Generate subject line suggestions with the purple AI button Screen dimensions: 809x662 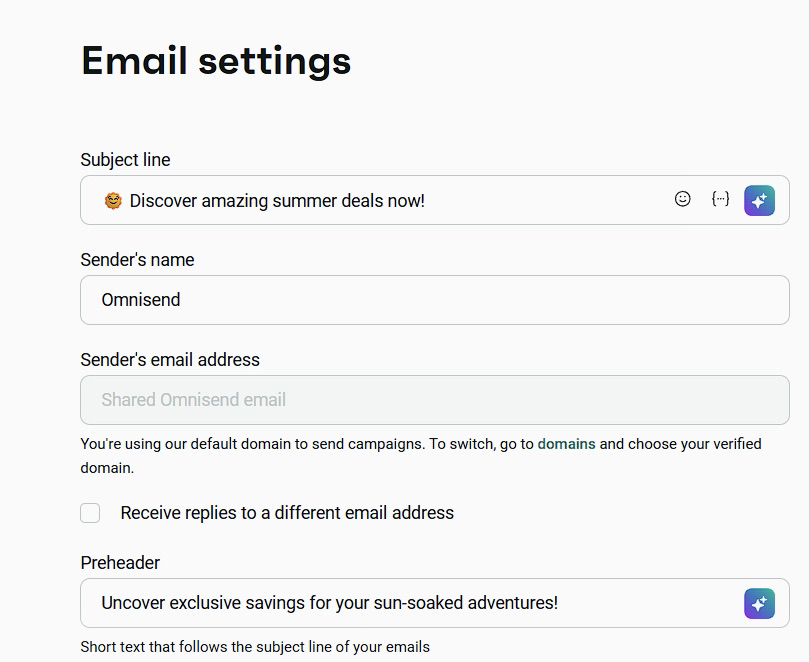759,200
